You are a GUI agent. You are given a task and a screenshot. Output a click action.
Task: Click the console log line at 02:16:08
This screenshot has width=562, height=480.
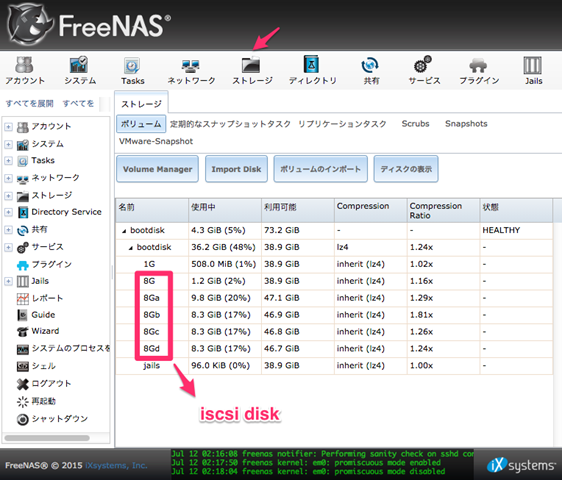point(323,454)
